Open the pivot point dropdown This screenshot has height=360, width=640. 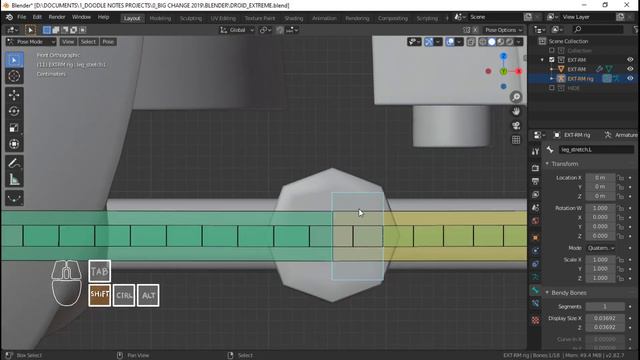[265, 30]
